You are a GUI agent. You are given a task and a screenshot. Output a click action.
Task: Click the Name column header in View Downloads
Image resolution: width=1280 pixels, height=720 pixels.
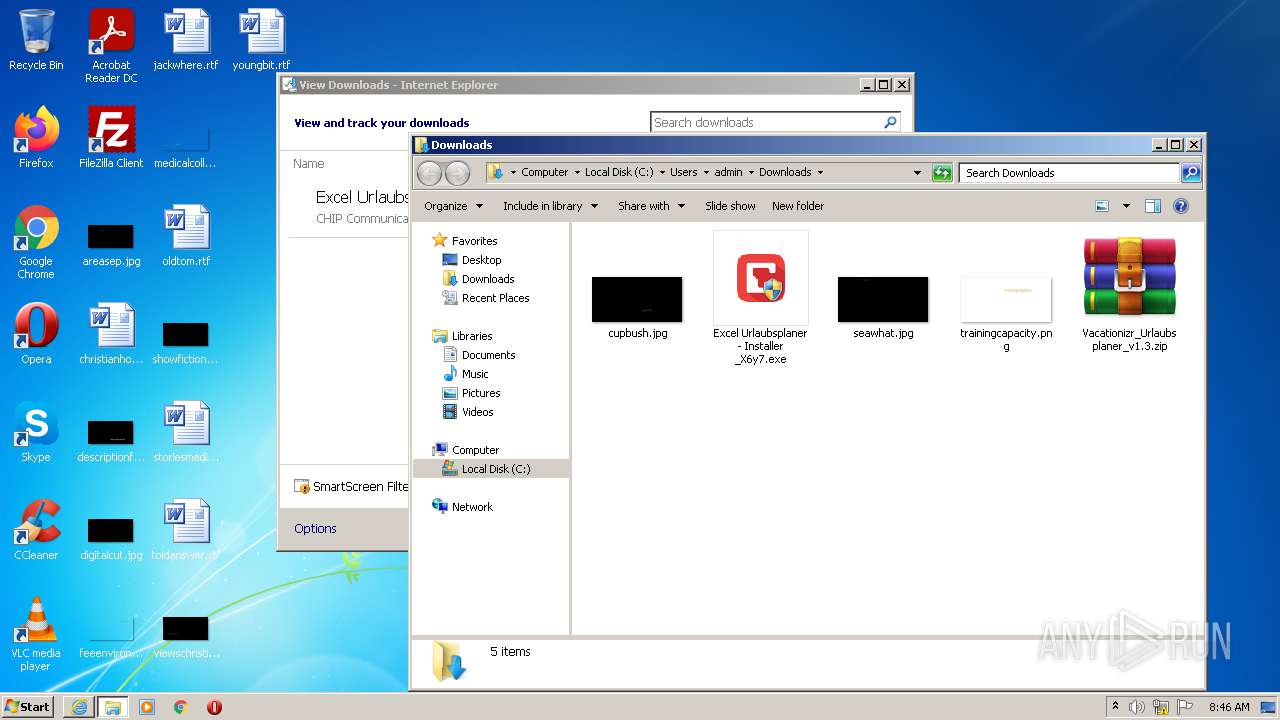pos(309,164)
